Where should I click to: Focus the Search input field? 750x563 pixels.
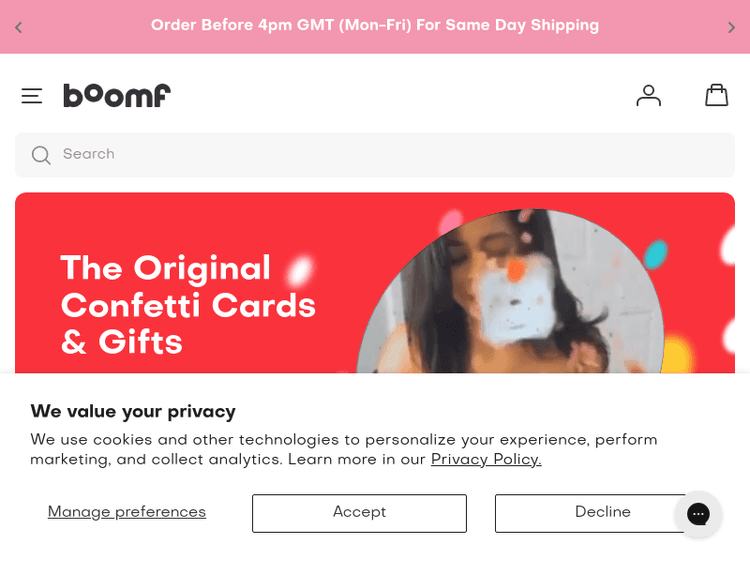[x=380, y=155]
